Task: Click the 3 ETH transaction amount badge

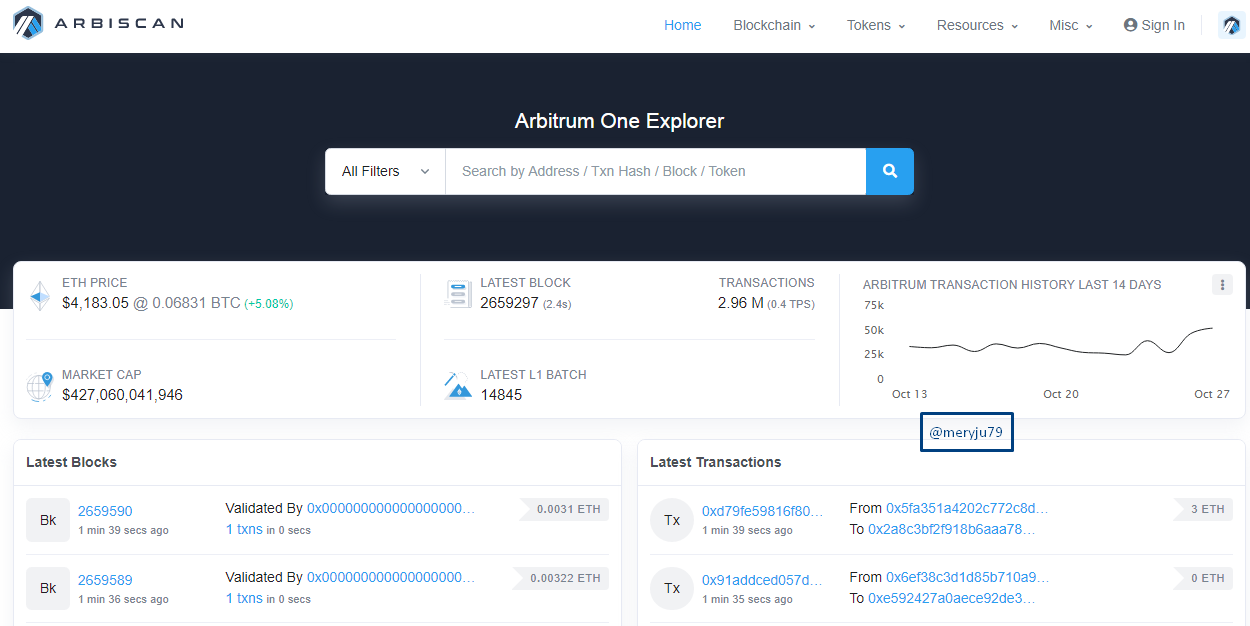Action: pos(1205,509)
